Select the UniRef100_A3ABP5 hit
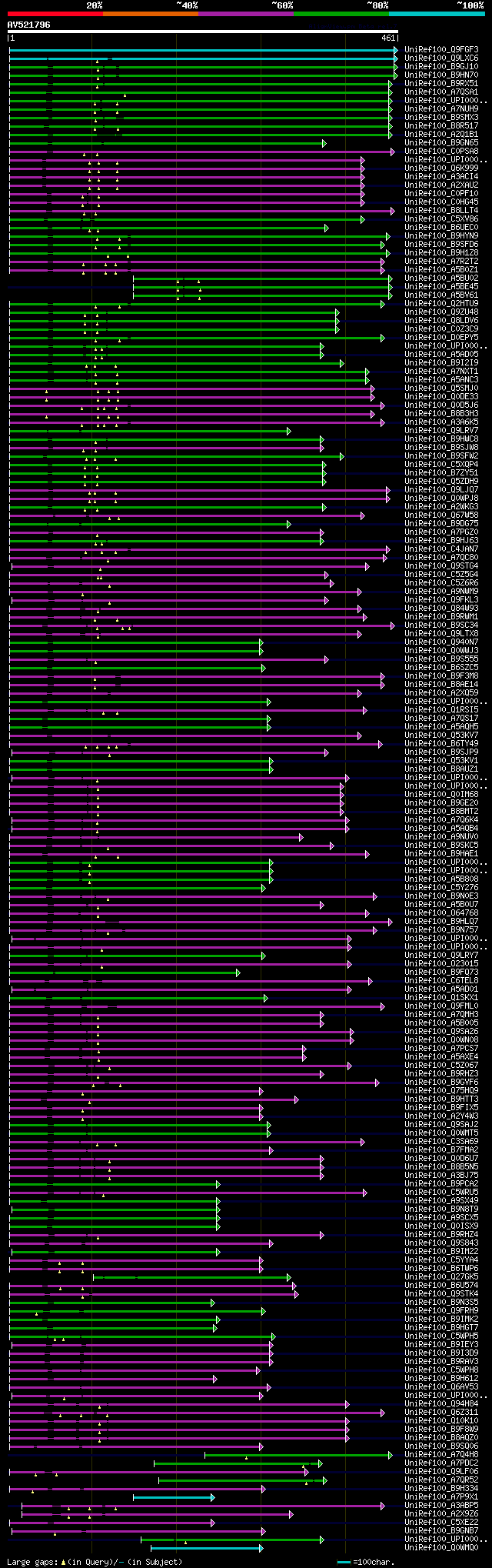The image size is (492, 1568). [441, 1506]
